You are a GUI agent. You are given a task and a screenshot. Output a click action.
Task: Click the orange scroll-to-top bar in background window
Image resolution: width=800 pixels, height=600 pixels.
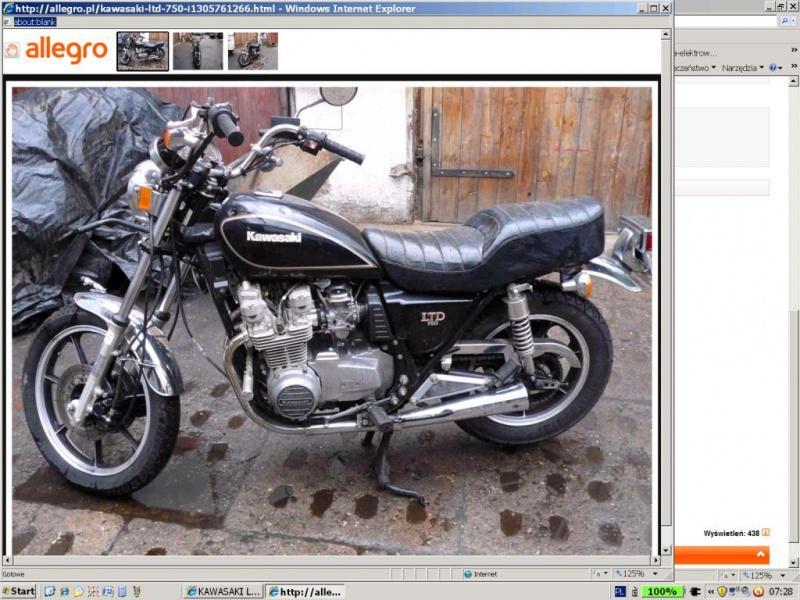click(x=722, y=555)
